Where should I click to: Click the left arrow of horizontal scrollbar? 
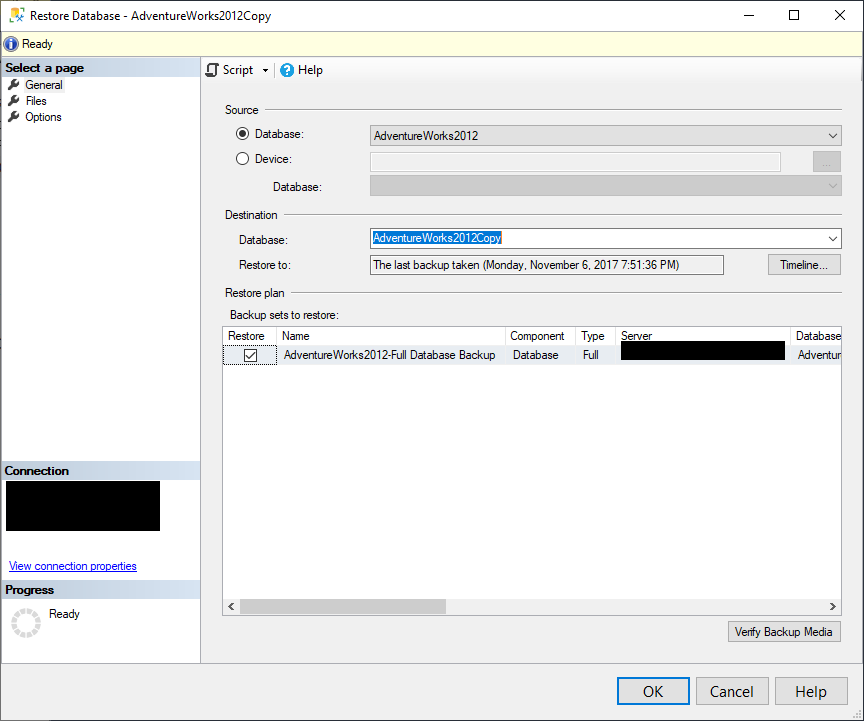coord(231,606)
